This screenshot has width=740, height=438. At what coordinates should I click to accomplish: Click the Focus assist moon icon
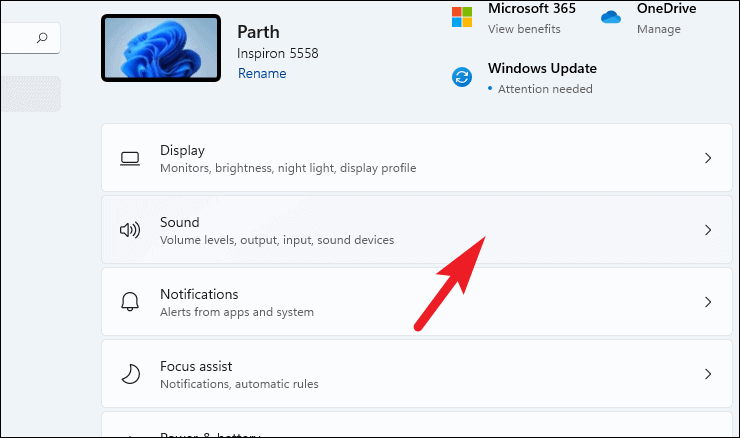point(131,374)
